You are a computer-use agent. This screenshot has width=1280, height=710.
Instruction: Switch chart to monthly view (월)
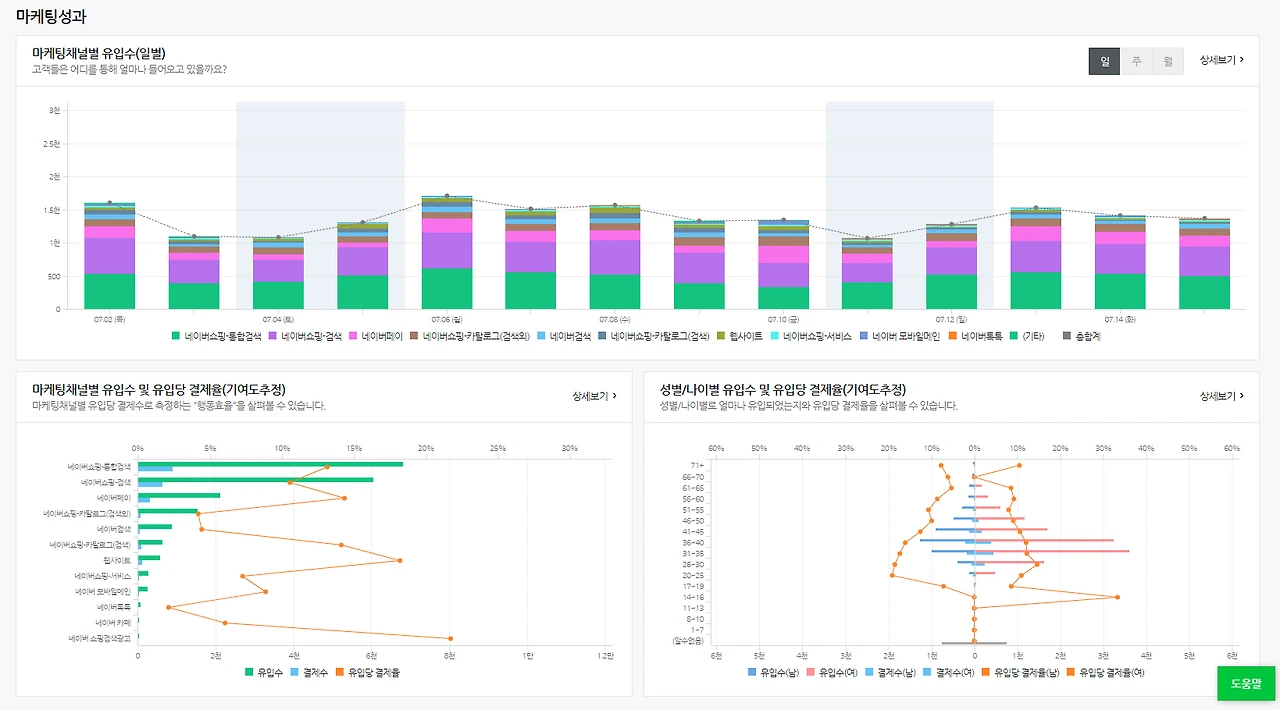click(1168, 61)
